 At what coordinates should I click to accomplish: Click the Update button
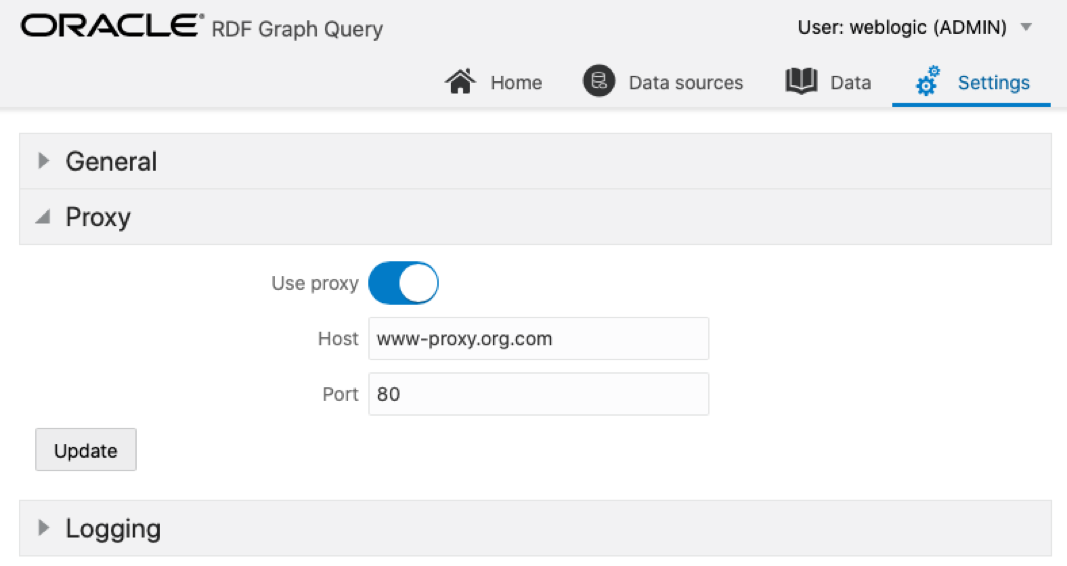86,450
